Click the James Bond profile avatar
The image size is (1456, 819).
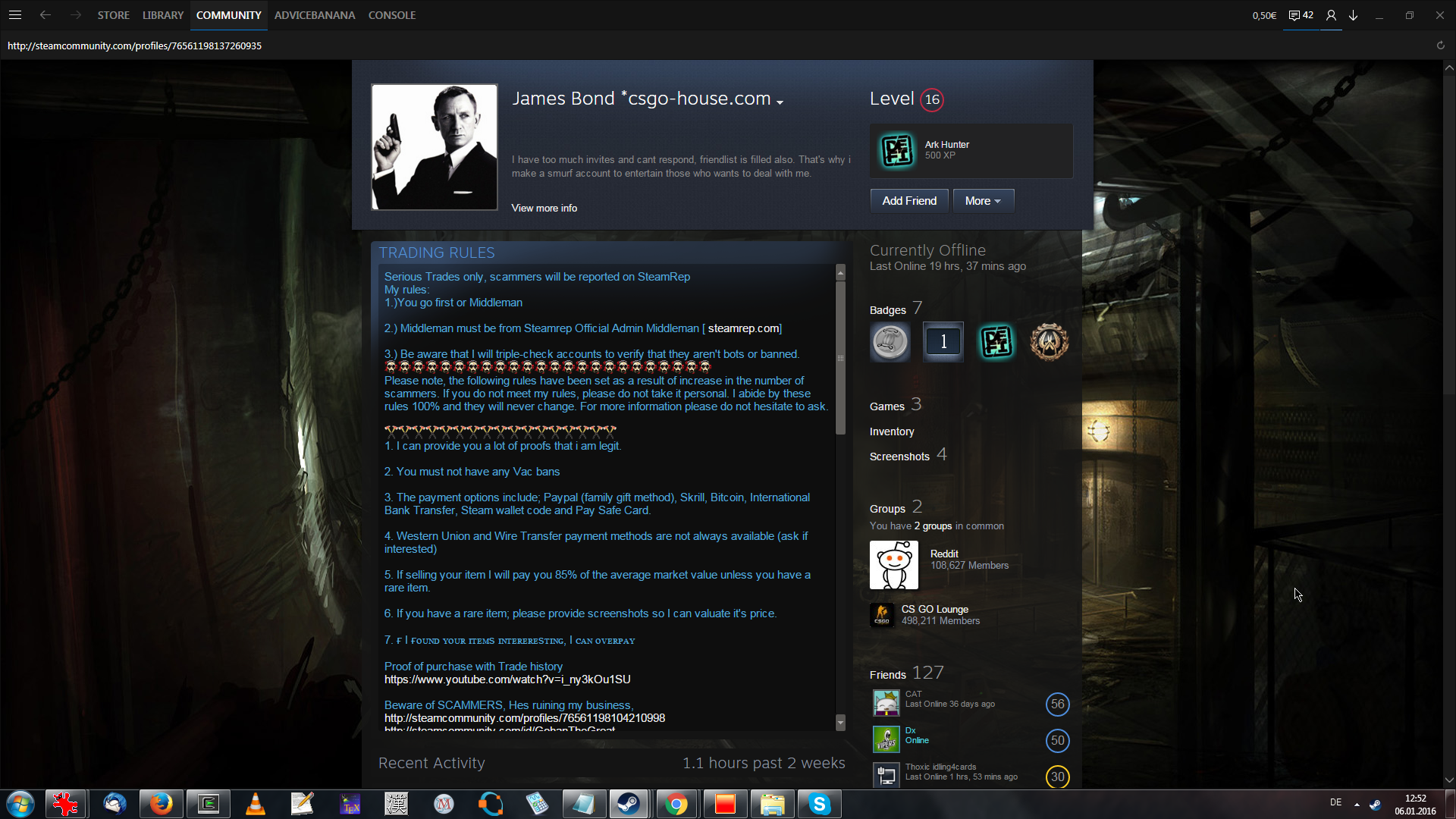click(435, 147)
